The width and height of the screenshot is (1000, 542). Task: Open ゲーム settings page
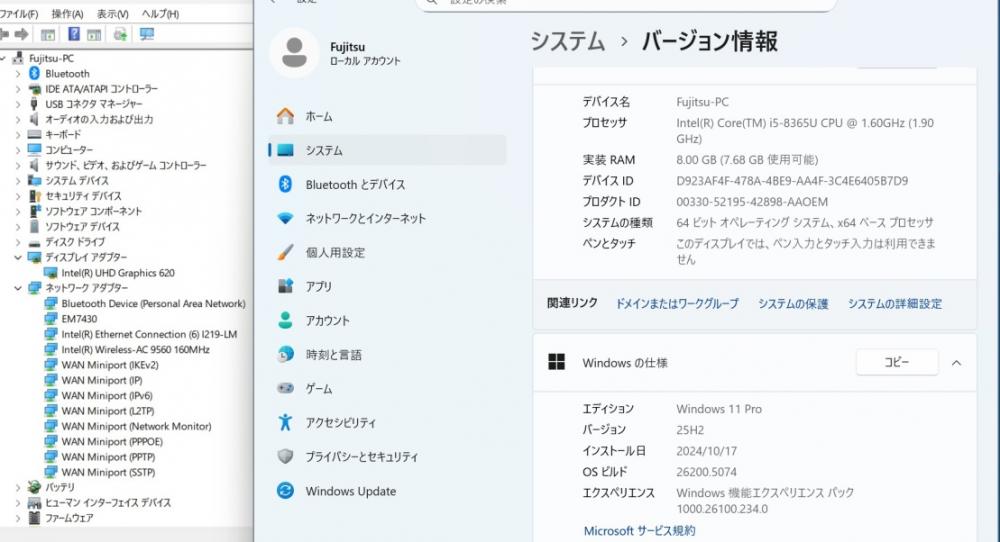tap(387, 388)
